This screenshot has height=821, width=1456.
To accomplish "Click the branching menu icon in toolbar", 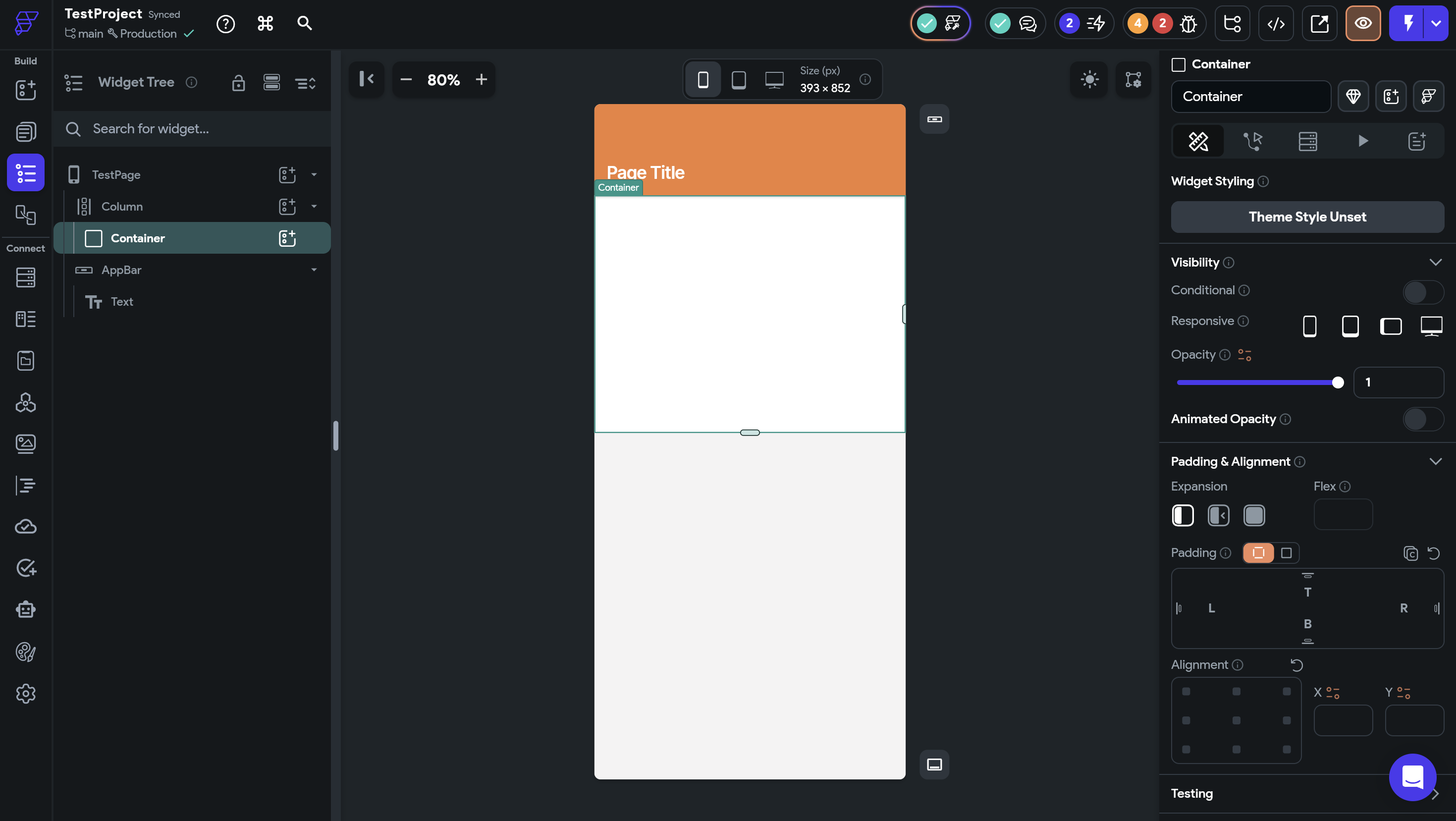I will [x=1232, y=24].
